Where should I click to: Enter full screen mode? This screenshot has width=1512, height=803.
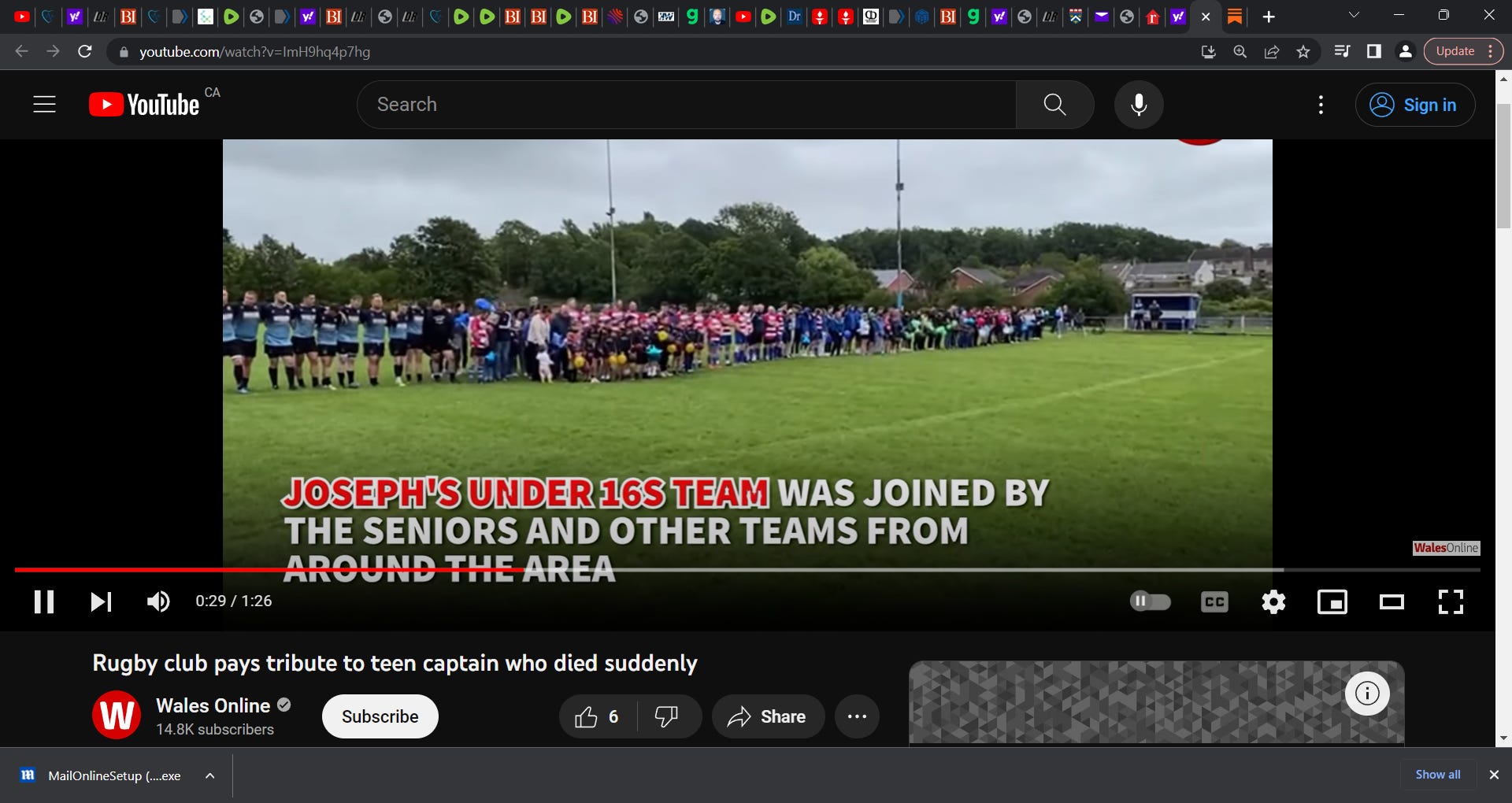pyautogui.click(x=1451, y=602)
